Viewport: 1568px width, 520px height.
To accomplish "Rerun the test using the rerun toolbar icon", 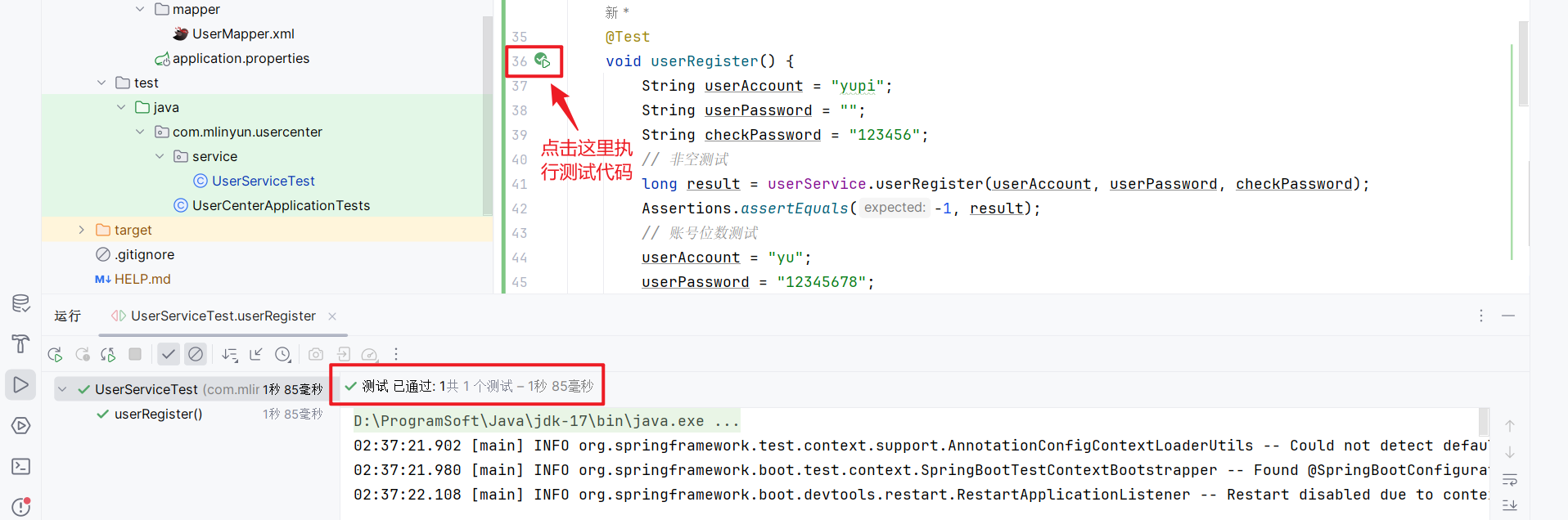I will point(55,354).
